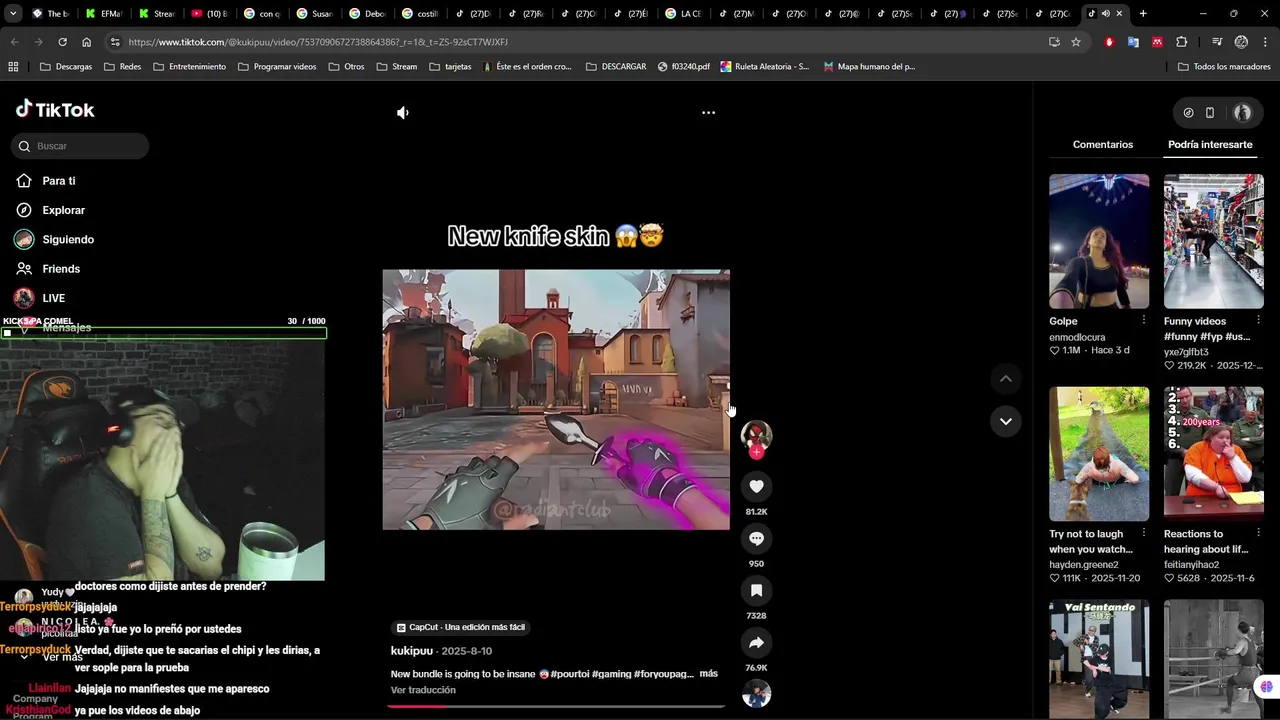This screenshot has height=720, width=1280.
Task: Switch to the Comentarios tab
Action: point(1103,145)
